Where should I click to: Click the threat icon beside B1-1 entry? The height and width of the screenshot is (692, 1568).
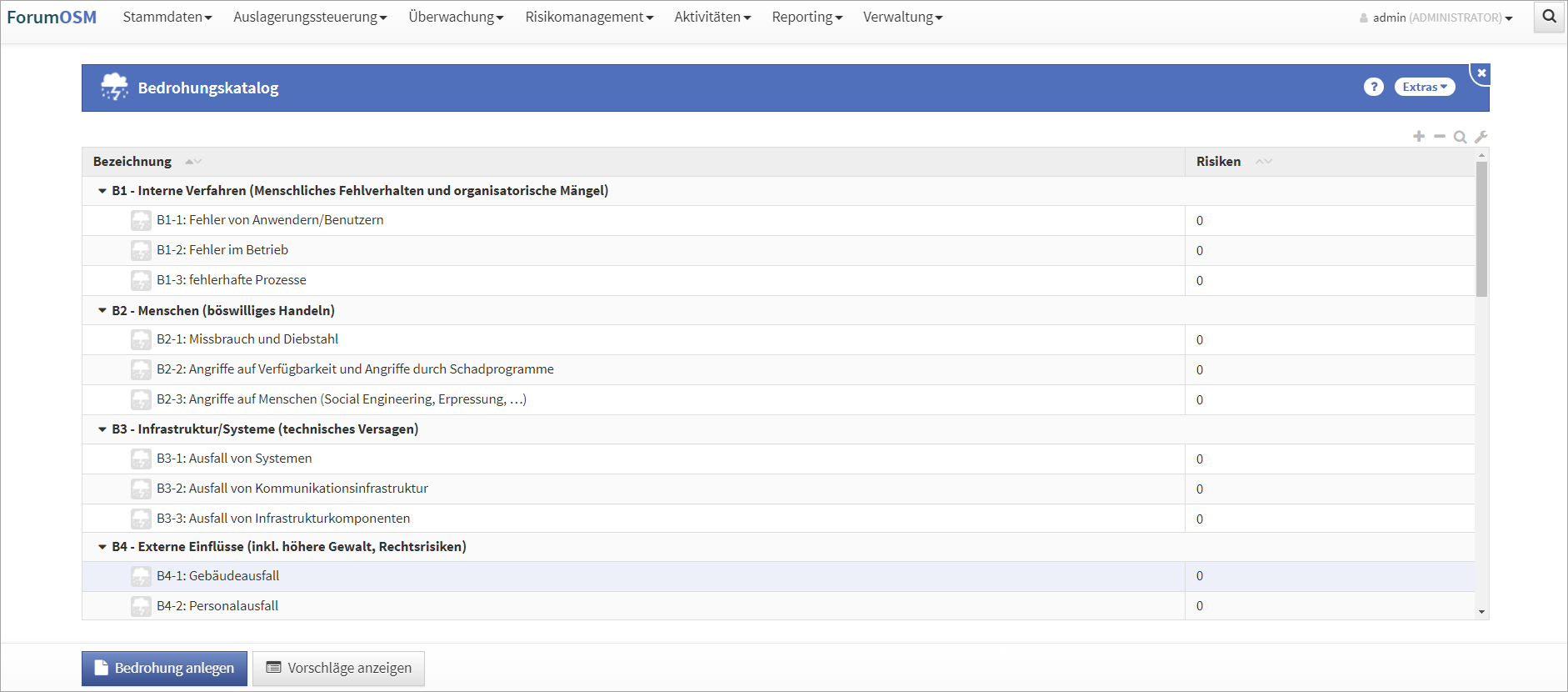pyautogui.click(x=141, y=221)
